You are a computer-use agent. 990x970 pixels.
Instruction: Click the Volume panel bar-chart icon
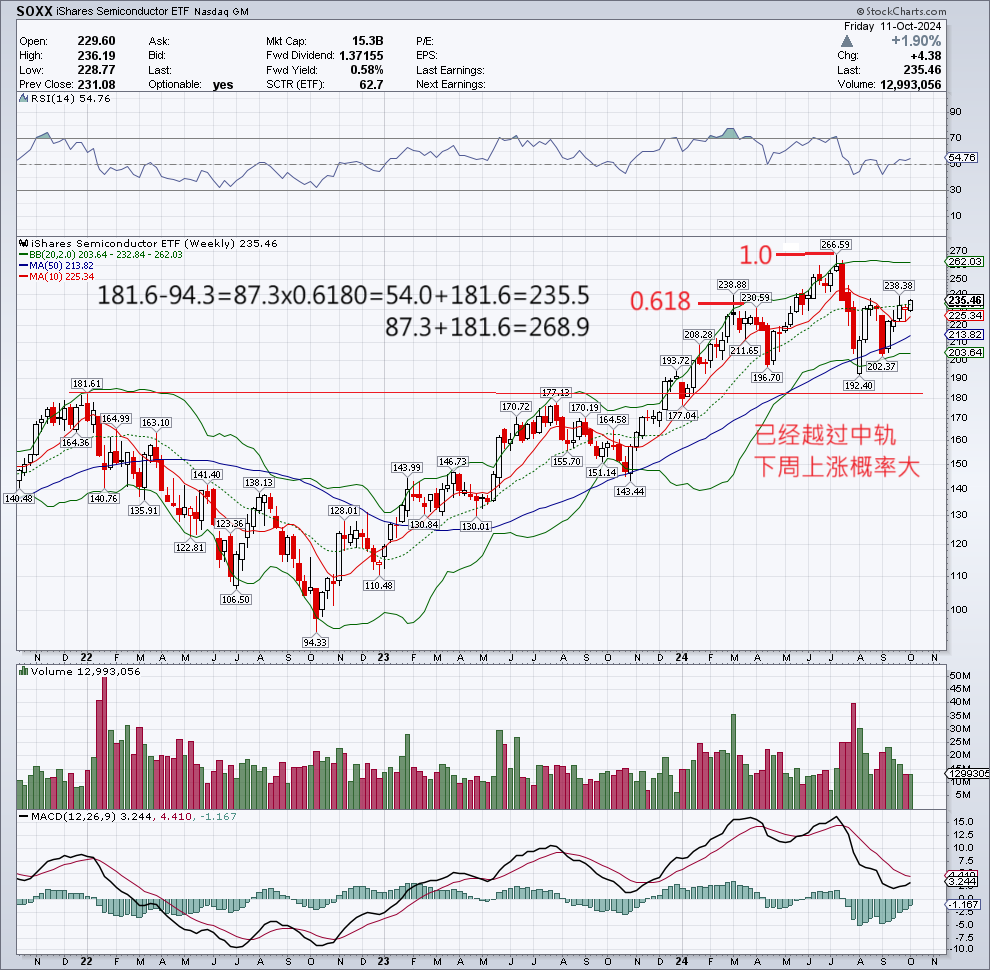tap(23, 671)
